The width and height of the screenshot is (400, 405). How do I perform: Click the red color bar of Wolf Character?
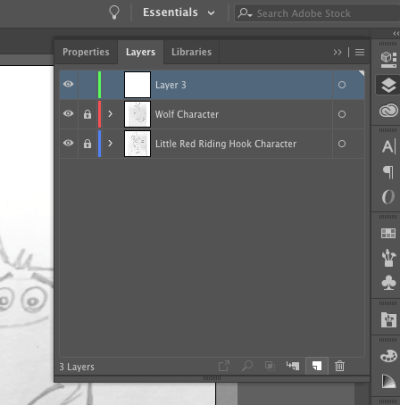point(99,114)
